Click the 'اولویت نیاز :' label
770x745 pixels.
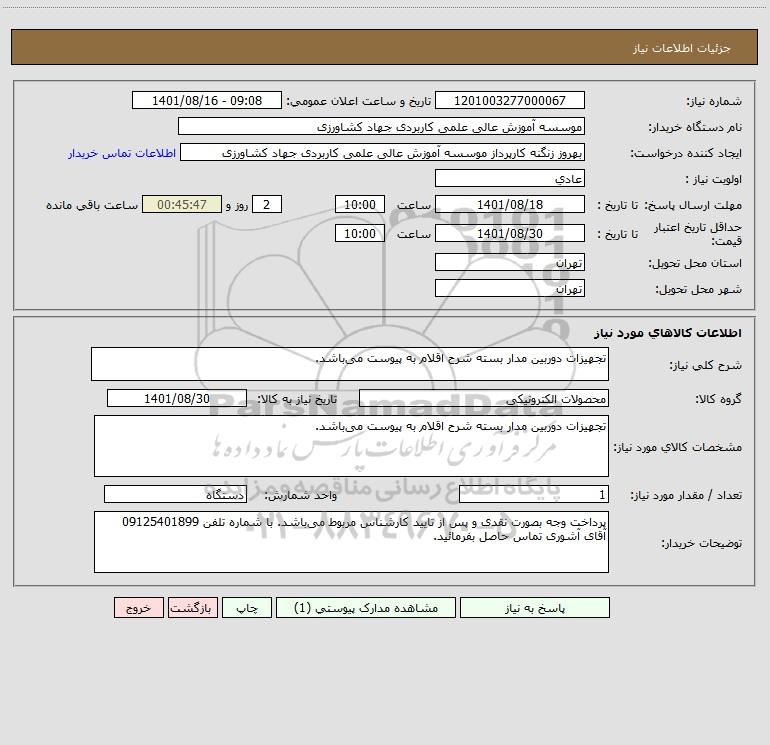(x=714, y=179)
